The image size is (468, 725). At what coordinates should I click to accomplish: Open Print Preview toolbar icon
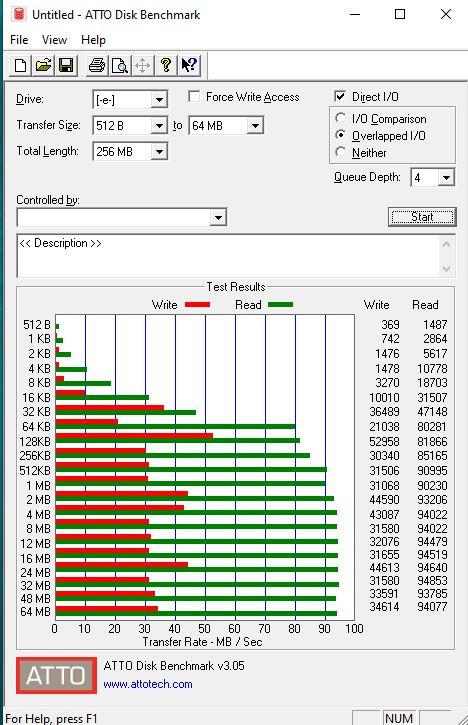click(x=120, y=66)
